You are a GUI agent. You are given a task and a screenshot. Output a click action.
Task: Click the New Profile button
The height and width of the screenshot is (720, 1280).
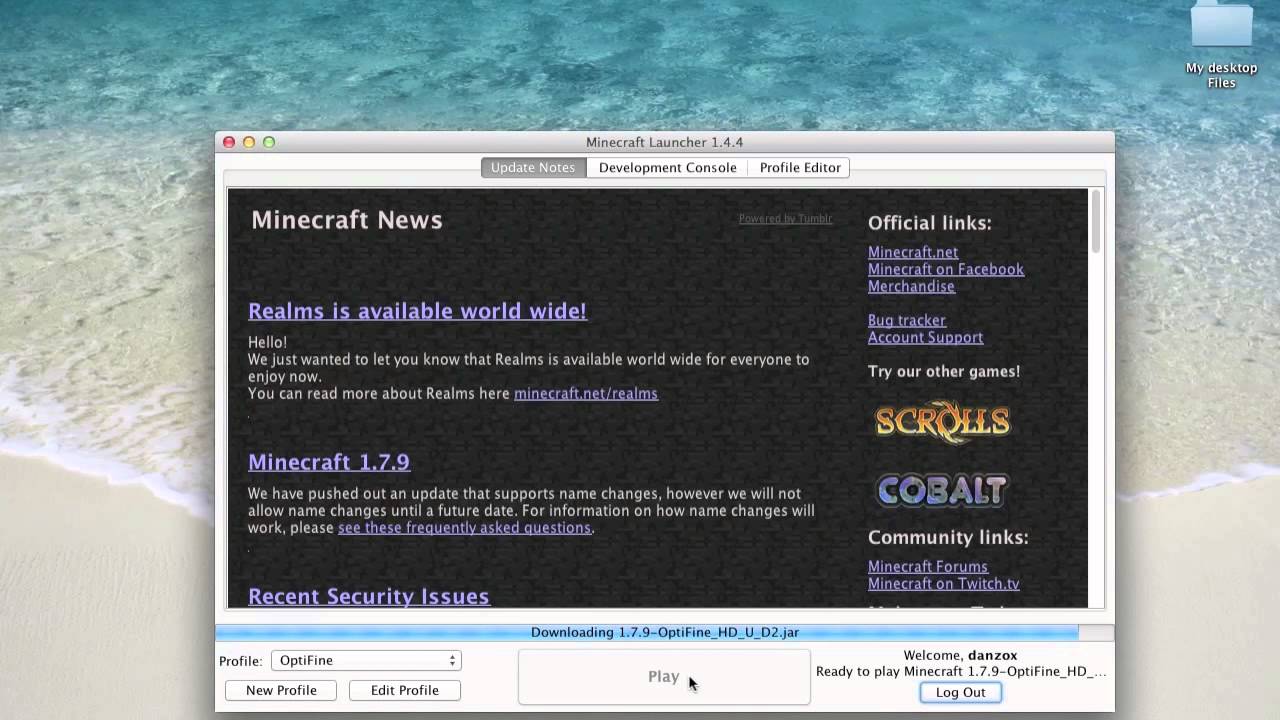pos(281,690)
